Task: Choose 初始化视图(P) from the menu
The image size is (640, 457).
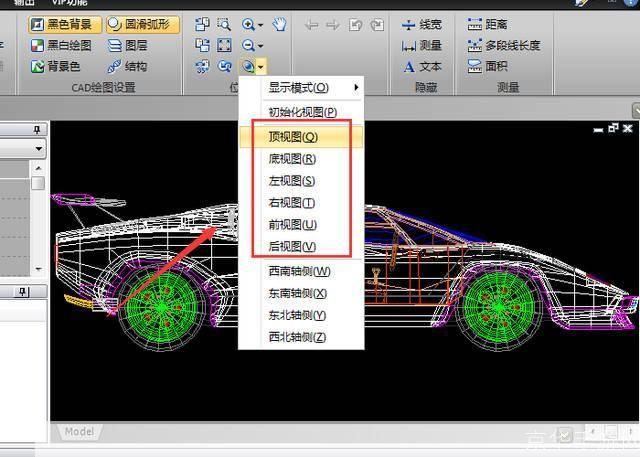Action: click(x=301, y=112)
